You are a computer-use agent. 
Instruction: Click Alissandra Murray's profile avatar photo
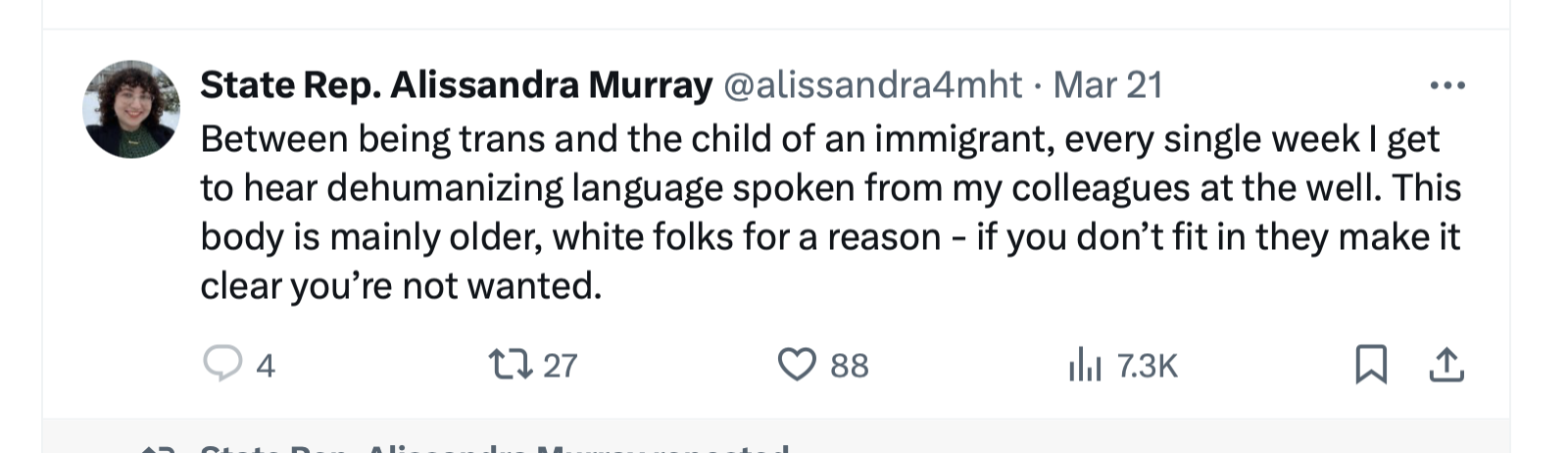point(131,109)
